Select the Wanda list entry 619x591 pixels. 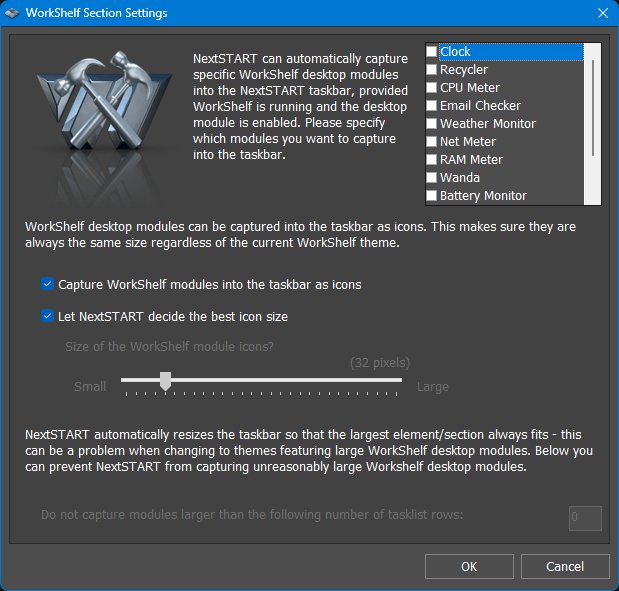[460, 178]
